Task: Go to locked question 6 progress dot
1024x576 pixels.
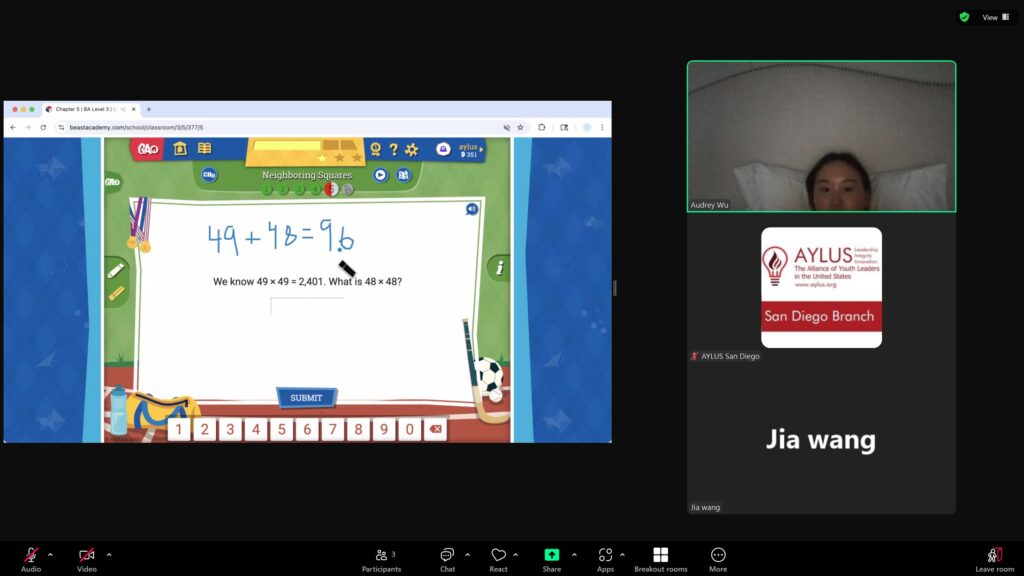Action: click(x=348, y=190)
